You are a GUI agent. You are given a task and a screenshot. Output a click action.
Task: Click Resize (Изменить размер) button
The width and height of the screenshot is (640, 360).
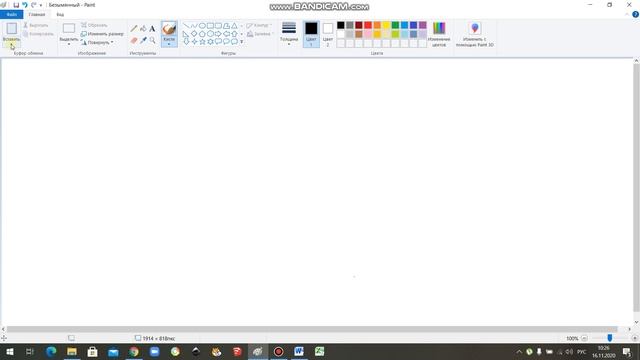click(x=102, y=34)
